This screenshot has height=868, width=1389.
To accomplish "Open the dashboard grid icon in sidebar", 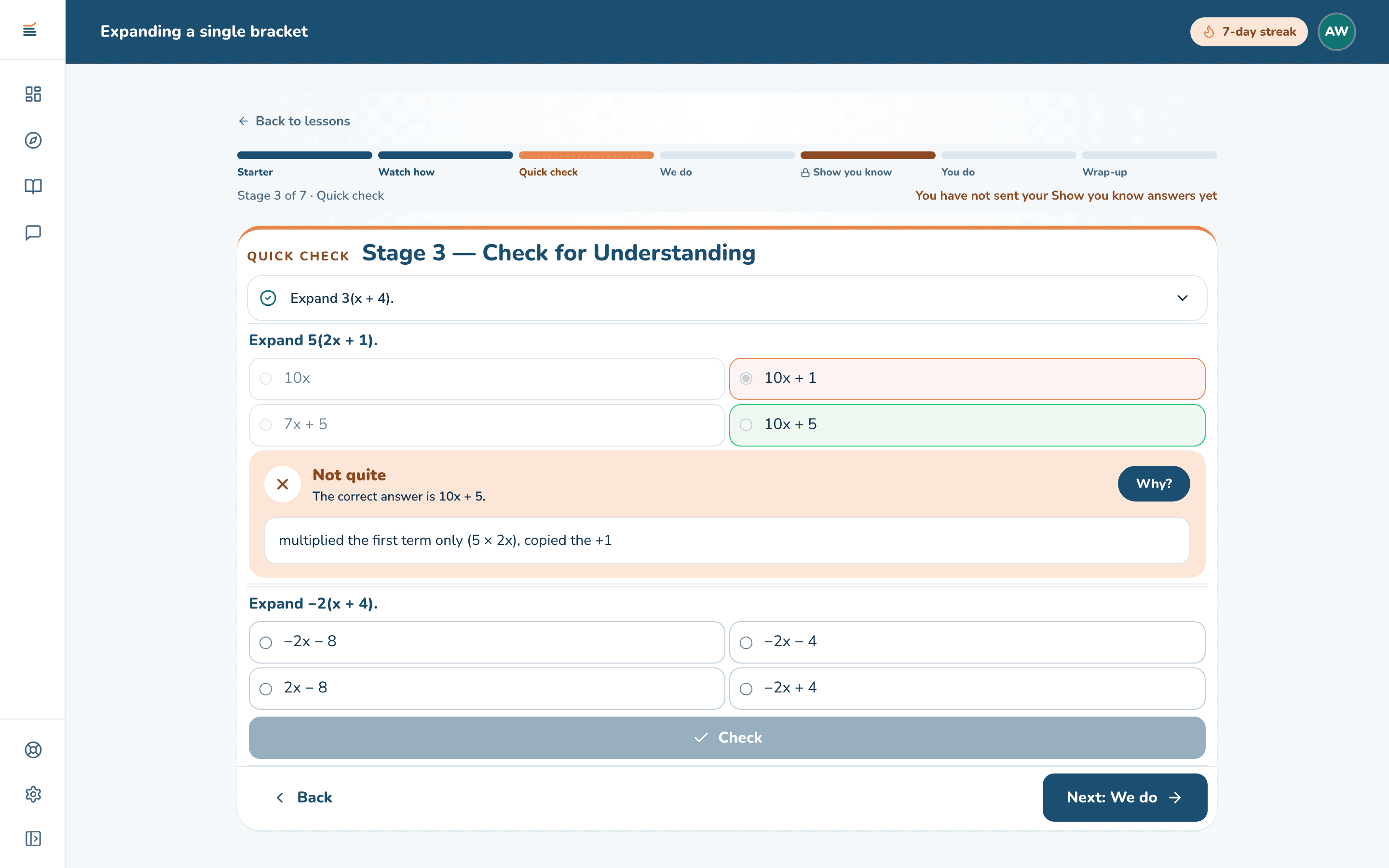I will click(33, 94).
